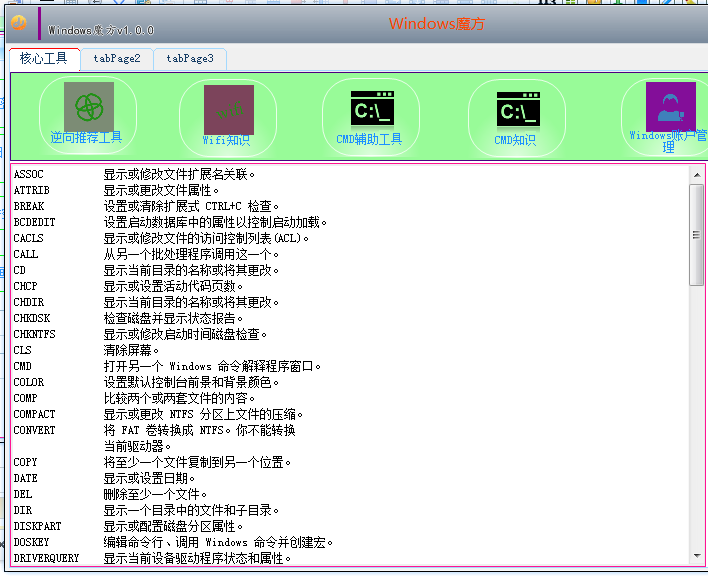Click the CMD command entry in list
The width and height of the screenshot is (708, 576).
23,366
